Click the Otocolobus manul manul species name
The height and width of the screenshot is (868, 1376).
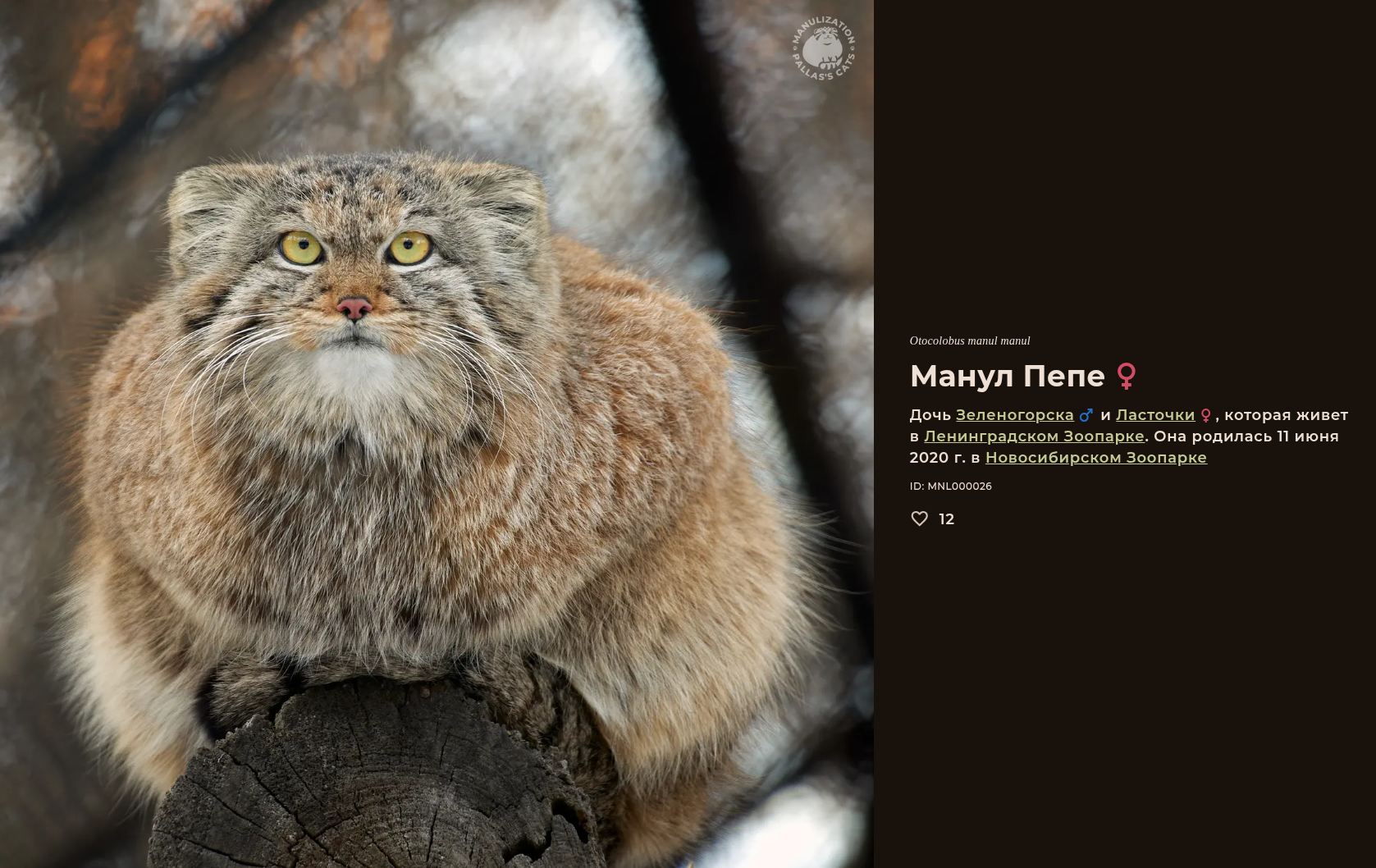coord(970,341)
